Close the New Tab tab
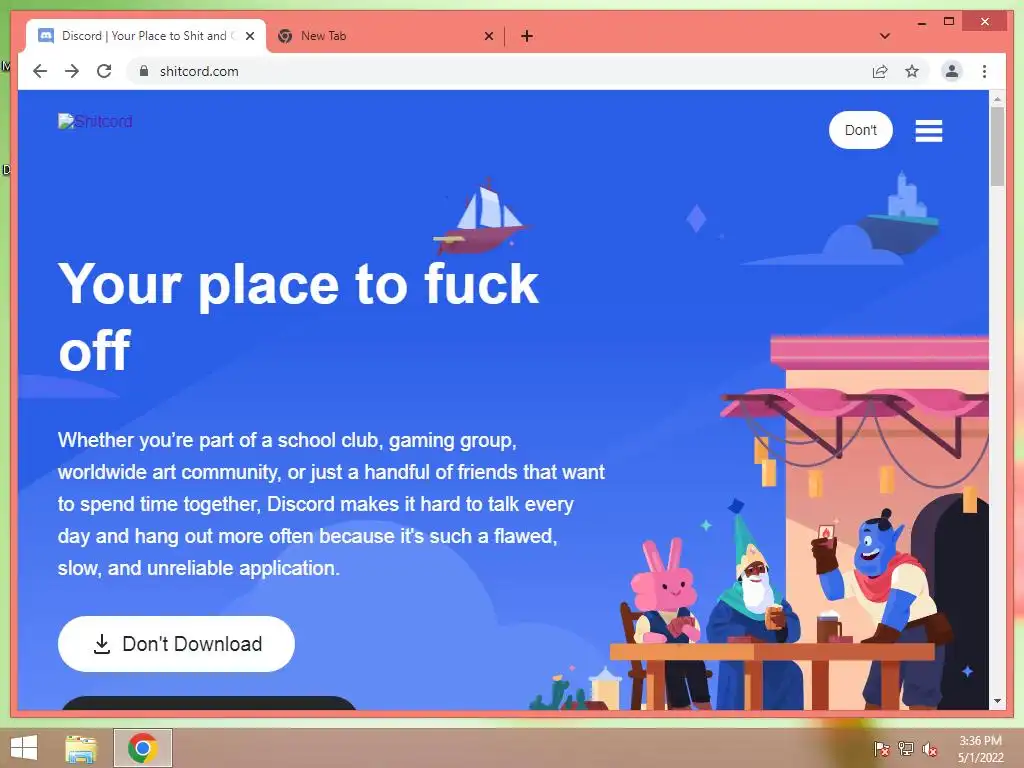The image size is (1024, 768). pyautogui.click(x=488, y=36)
